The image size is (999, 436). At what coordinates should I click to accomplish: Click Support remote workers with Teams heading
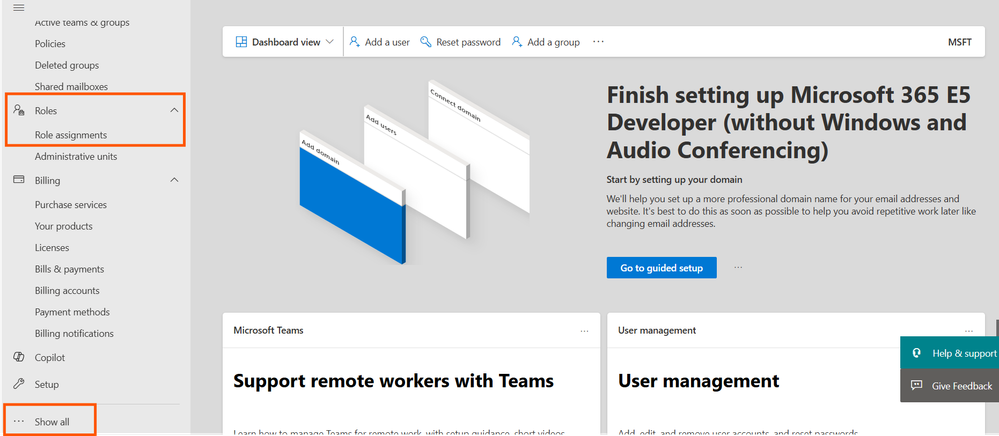click(x=393, y=381)
